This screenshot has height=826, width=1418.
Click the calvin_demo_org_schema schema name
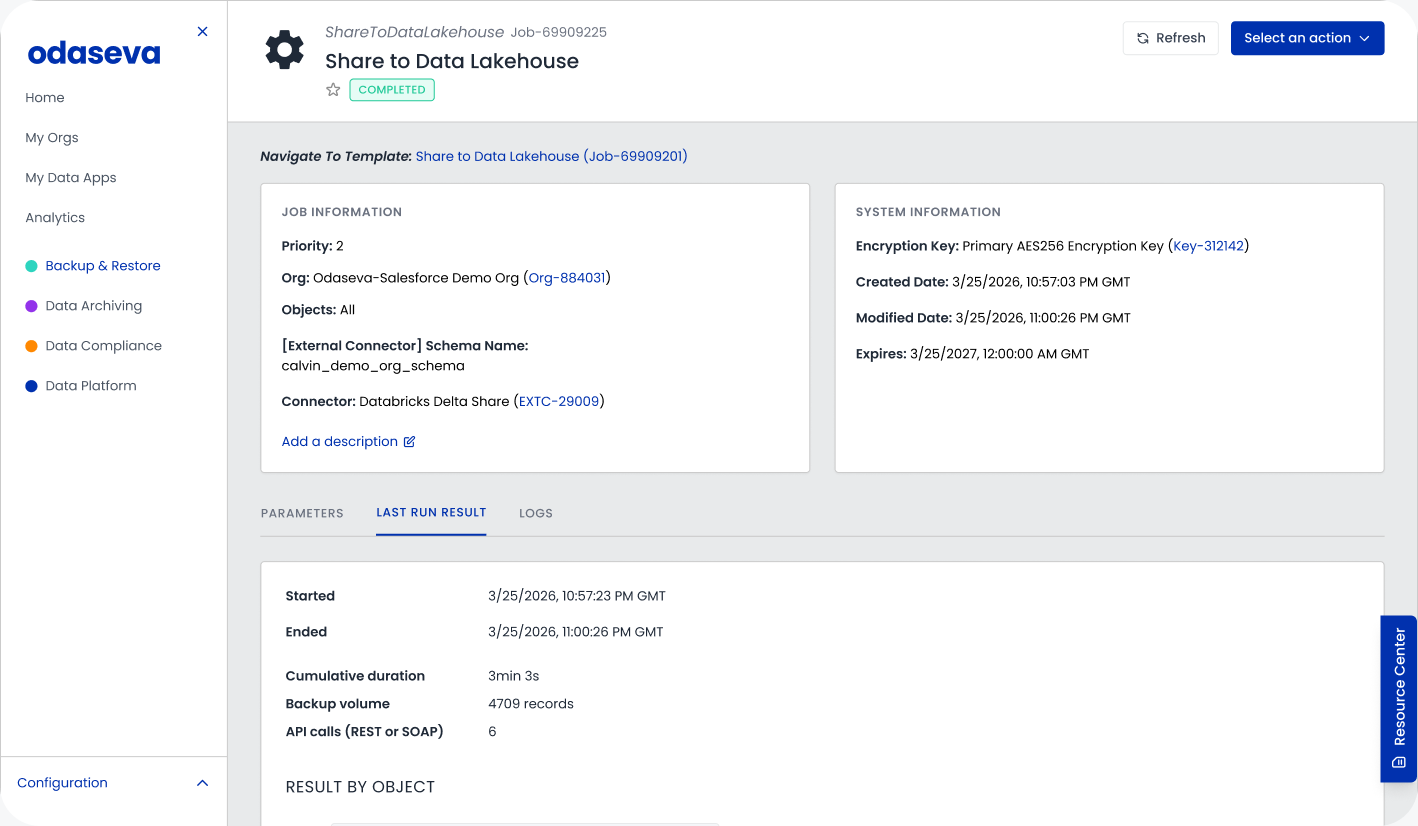coord(373,366)
